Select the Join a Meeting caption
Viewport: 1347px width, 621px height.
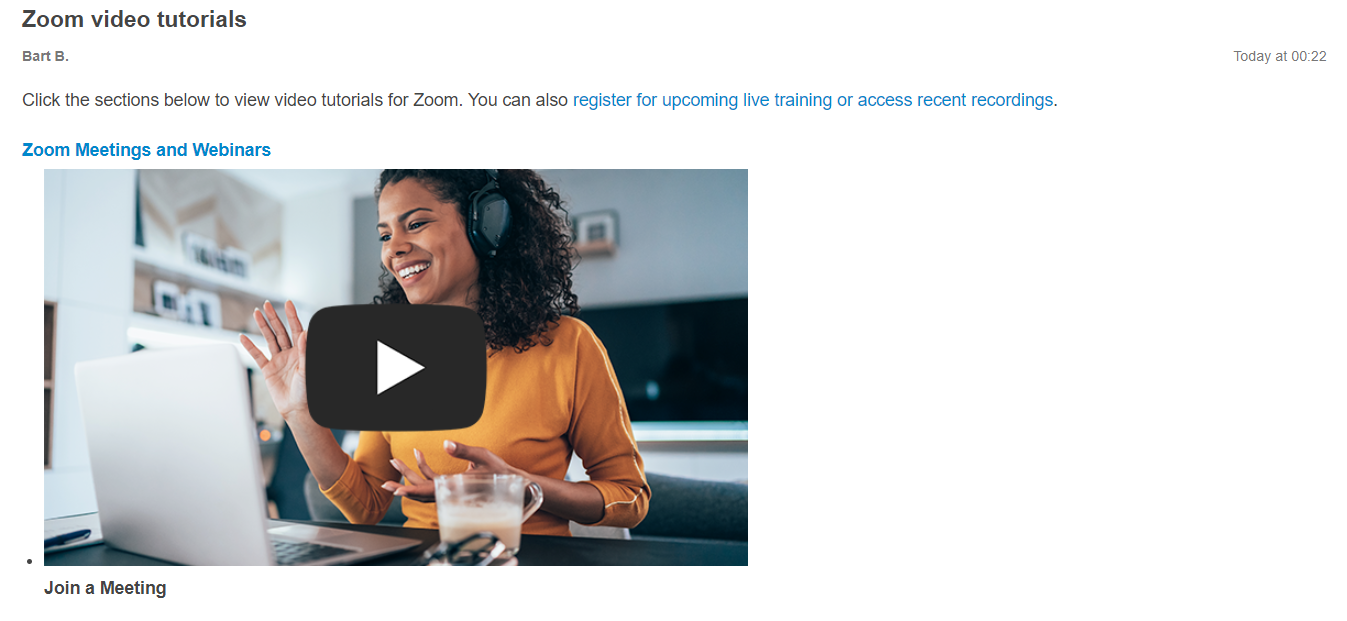(x=105, y=588)
